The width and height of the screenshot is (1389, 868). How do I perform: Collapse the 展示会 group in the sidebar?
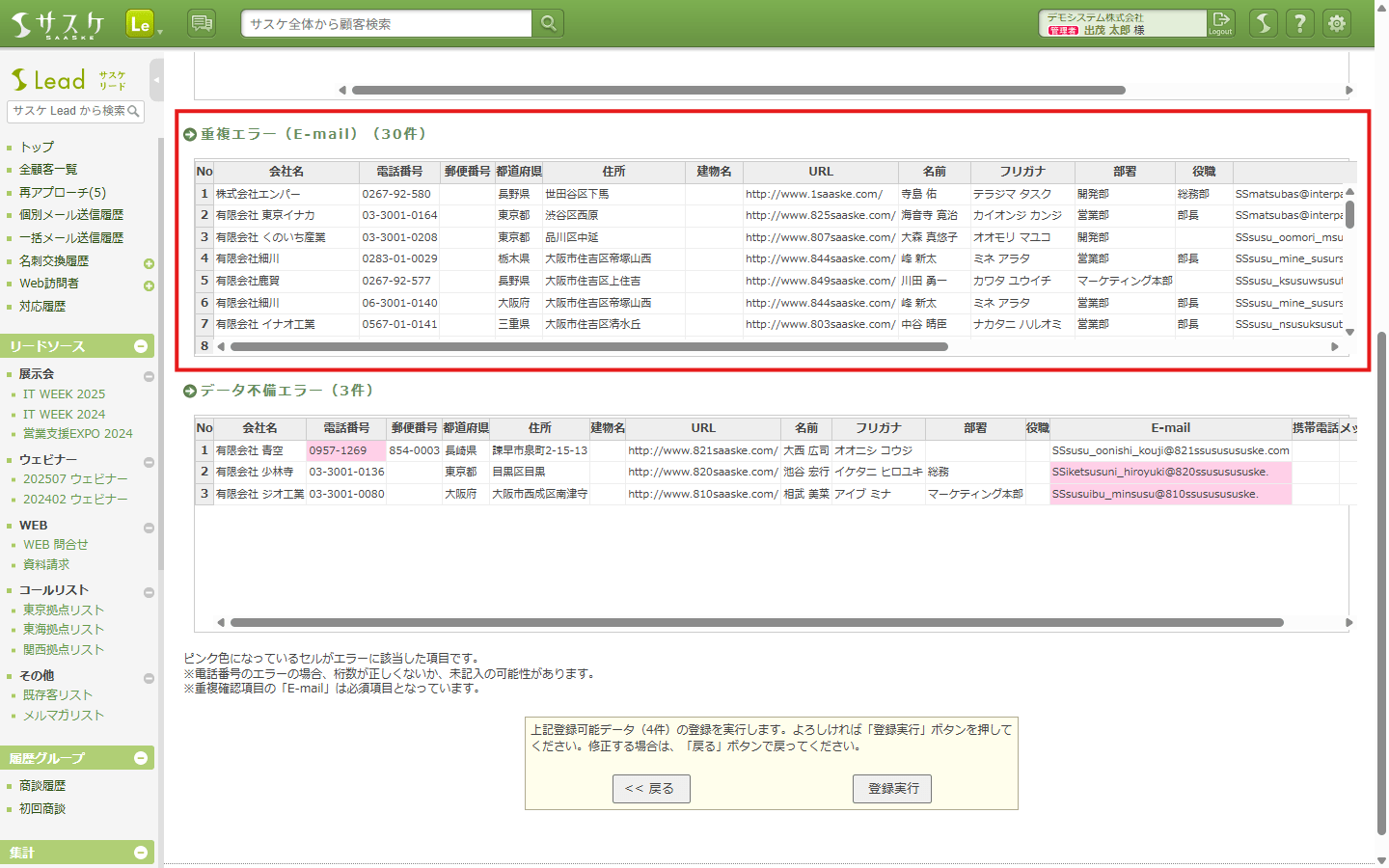pyautogui.click(x=149, y=376)
